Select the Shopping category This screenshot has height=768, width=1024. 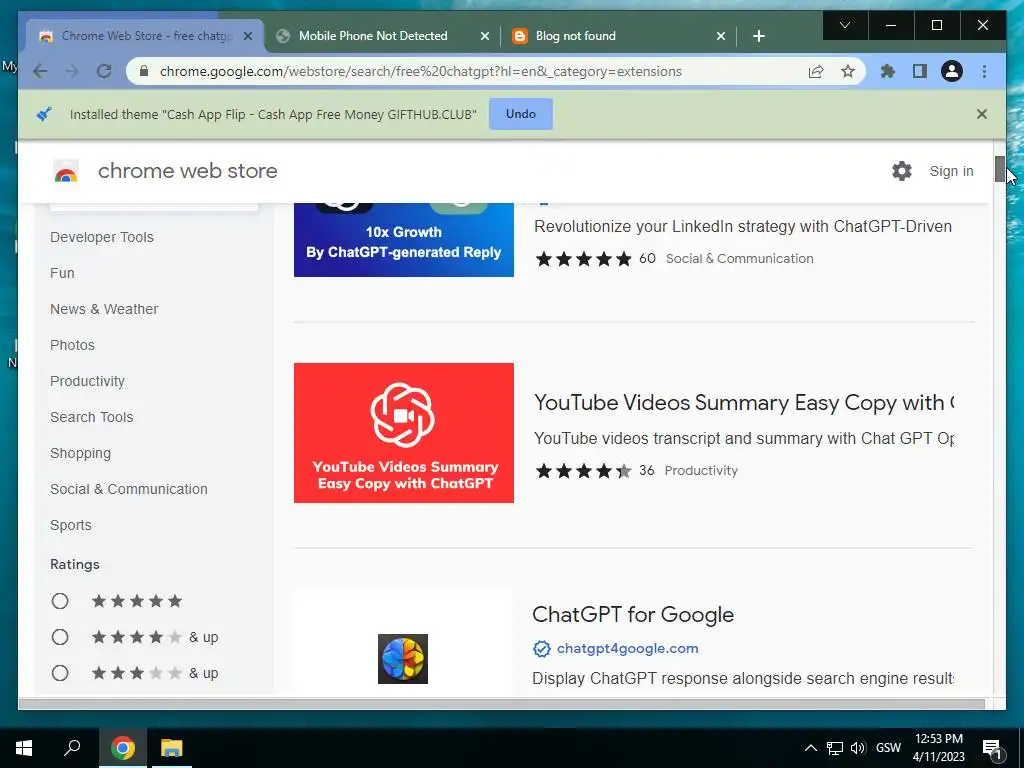(80, 453)
